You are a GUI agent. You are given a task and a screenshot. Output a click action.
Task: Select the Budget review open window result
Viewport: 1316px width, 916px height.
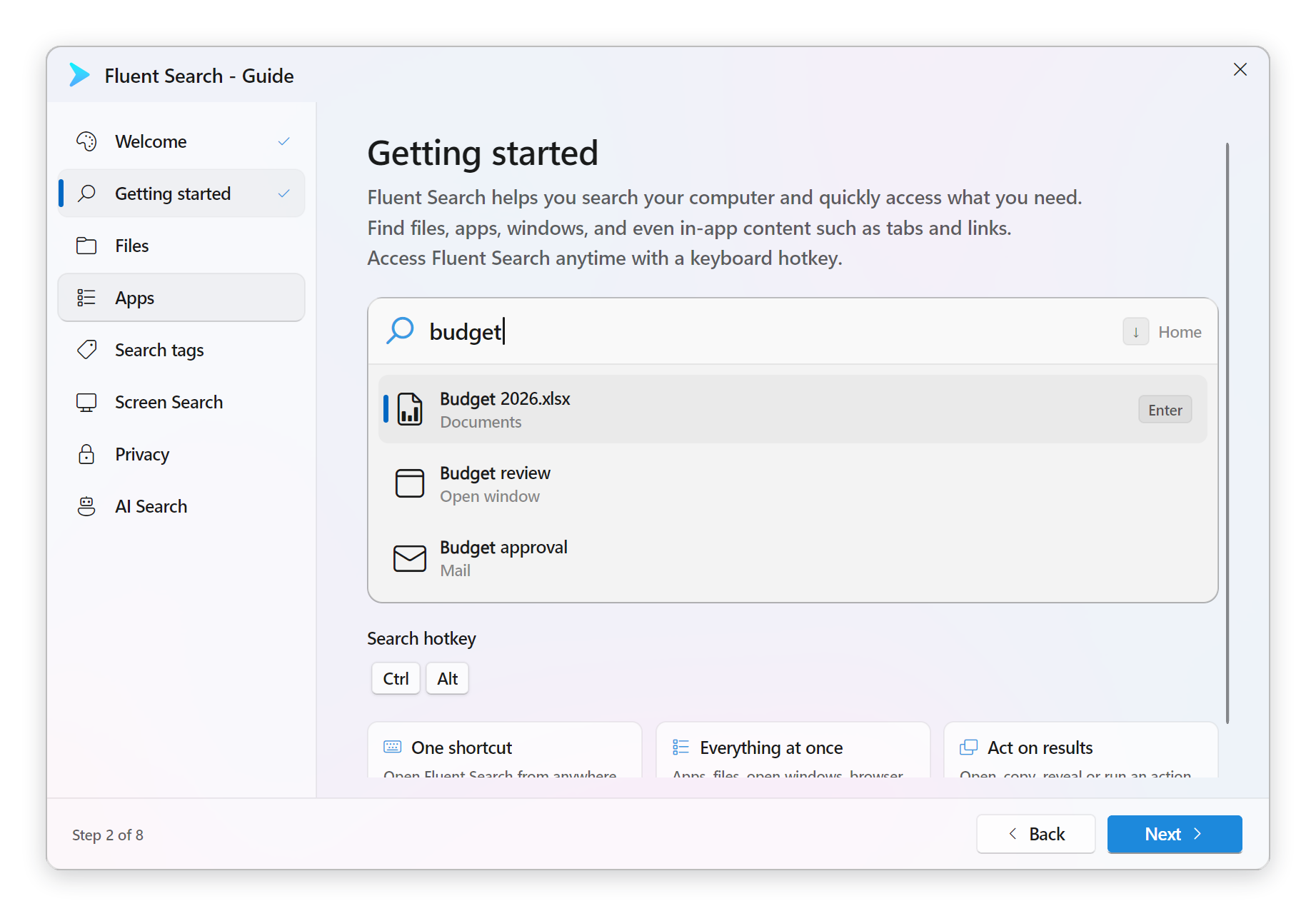coord(793,484)
